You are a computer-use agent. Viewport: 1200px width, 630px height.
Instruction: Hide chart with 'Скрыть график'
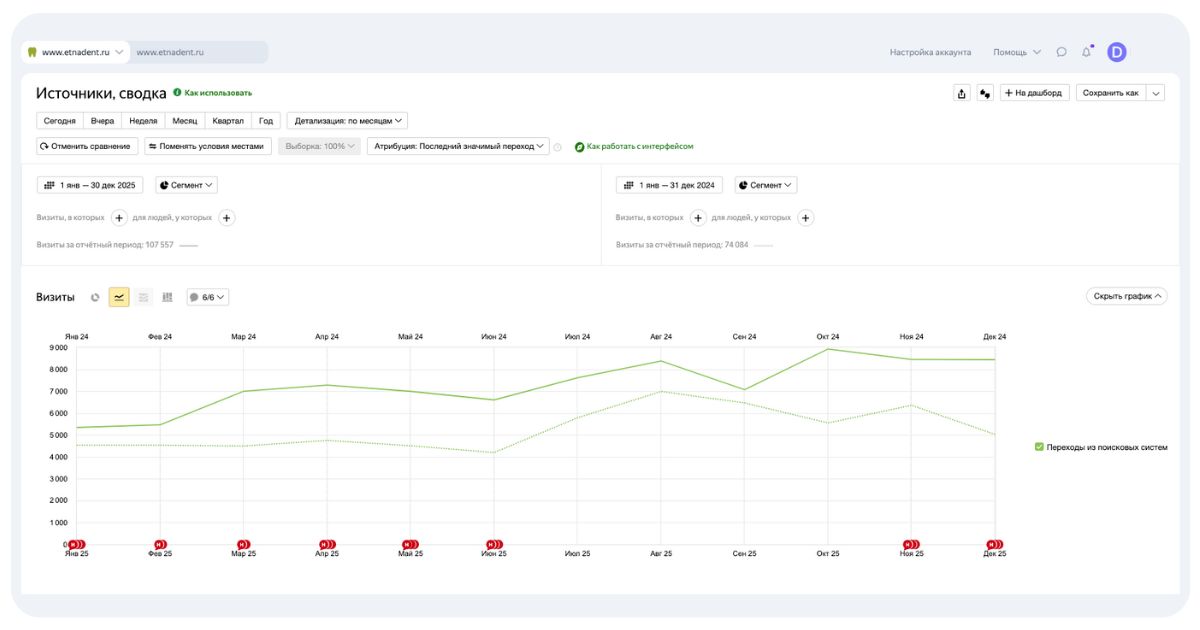1126,296
